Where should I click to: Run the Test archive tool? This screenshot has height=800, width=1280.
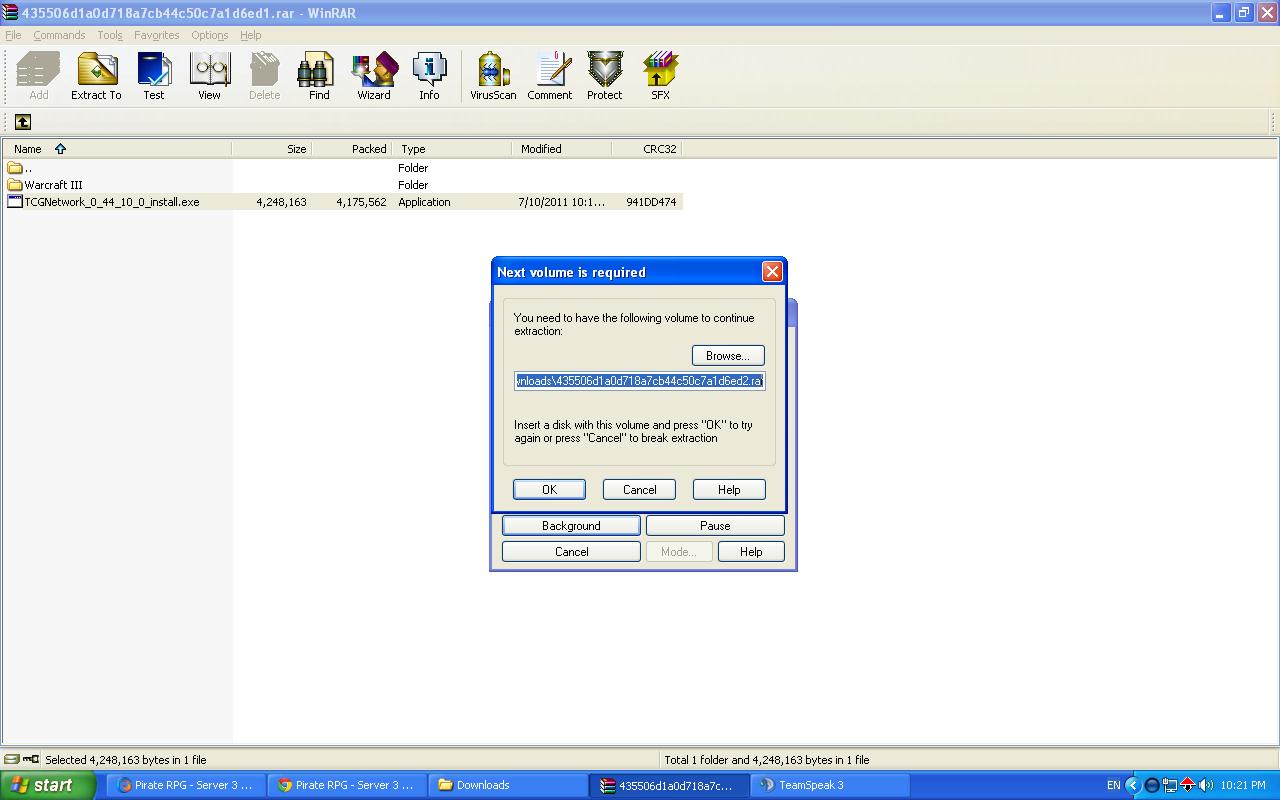coord(154,76)
